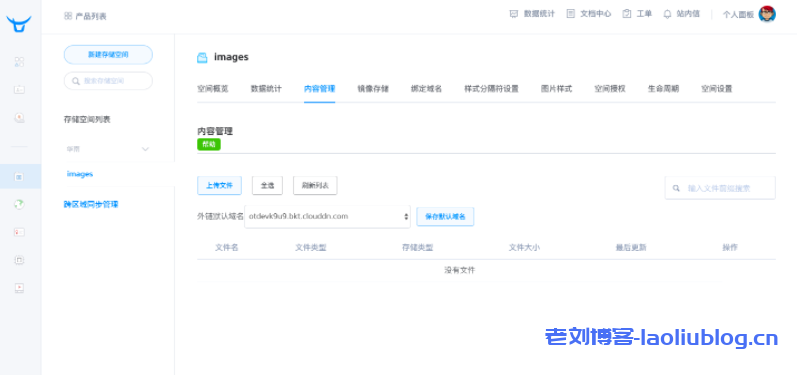The width and height of the screenshot is (804, 375).
Task: Open 产品列表 grid icon in header
Action: tap(68, 16)
